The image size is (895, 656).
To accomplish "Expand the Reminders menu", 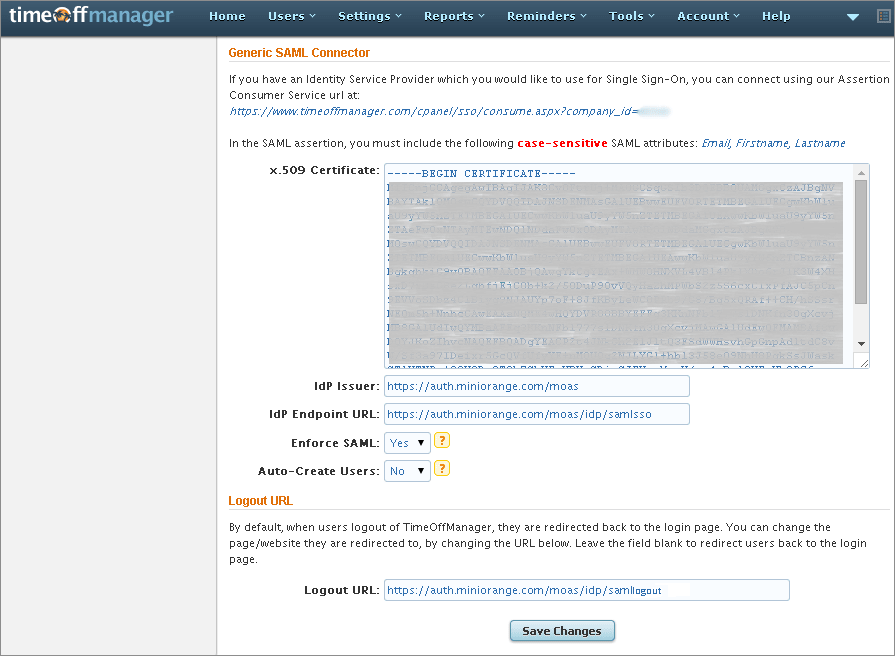I will pos(546,16).
